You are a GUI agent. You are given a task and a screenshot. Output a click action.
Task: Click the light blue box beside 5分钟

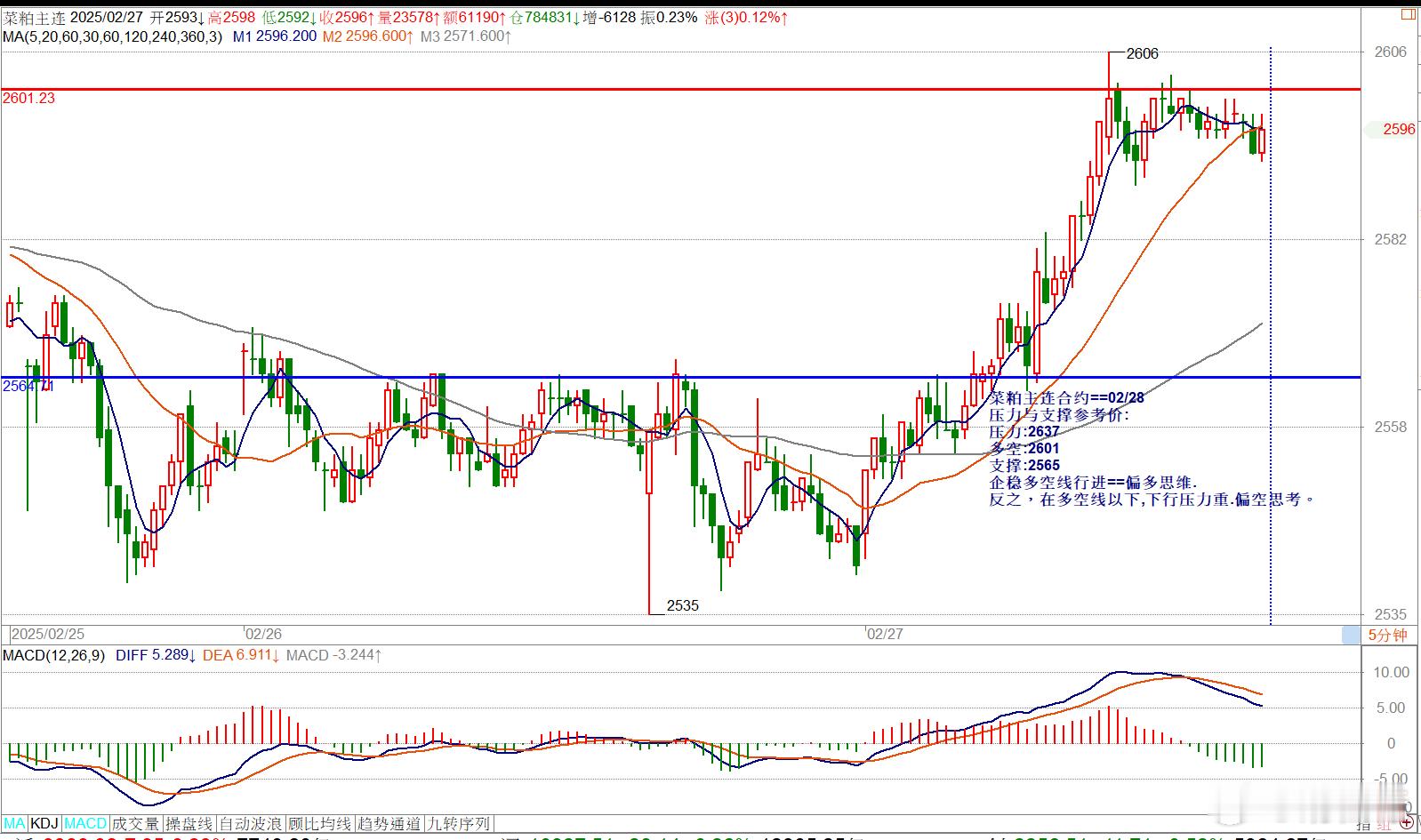(x=1351, y=635)
